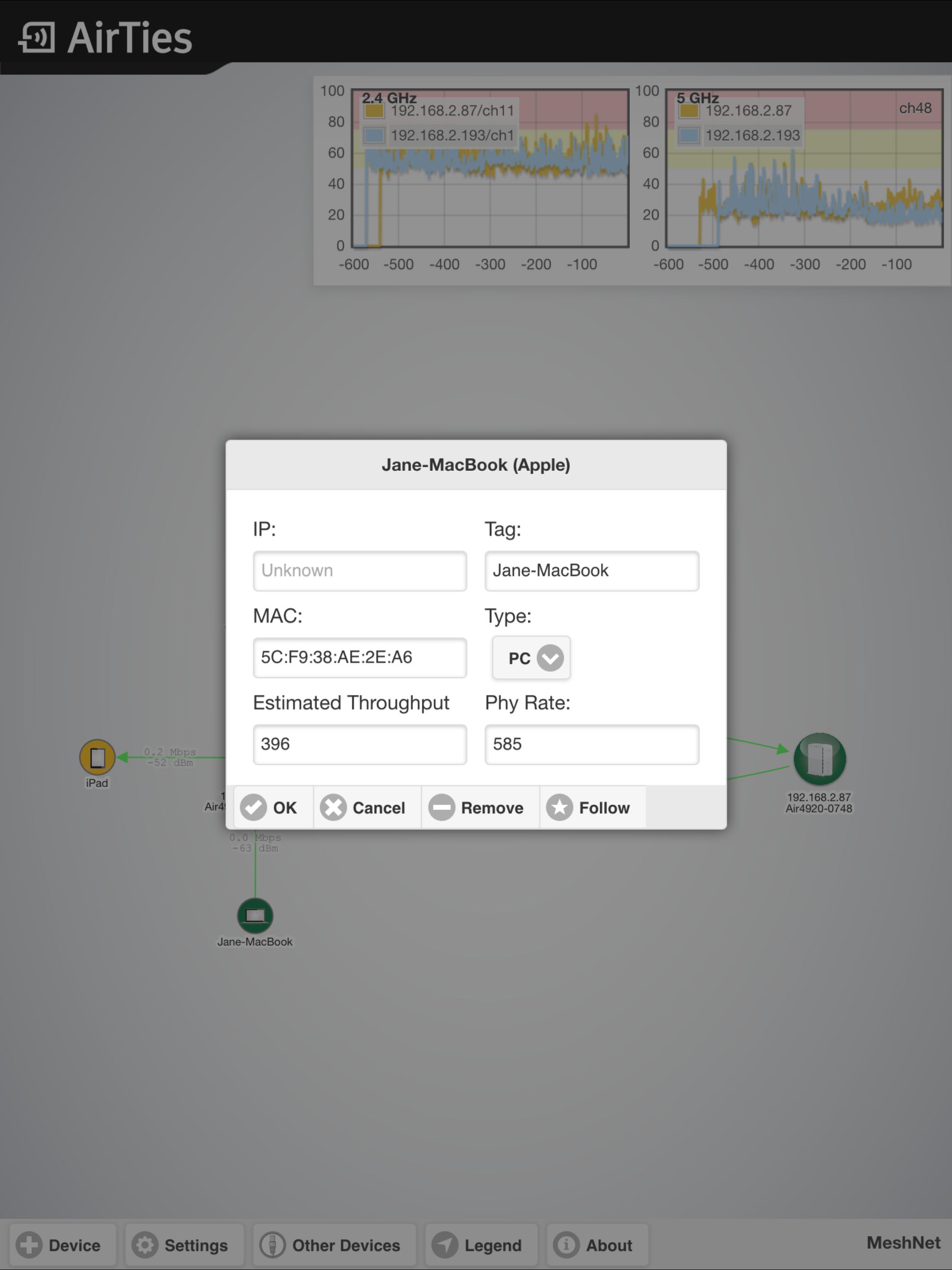This screenshot has height=1270, width=952.
Task: Click the minus icon on Remove button
Action: (x=442, y=807)
